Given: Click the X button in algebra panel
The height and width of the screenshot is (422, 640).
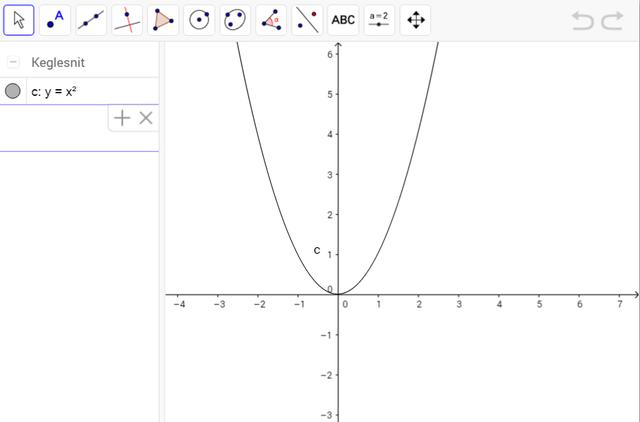Looking at the screenshot, I should (x=146, y=118).
